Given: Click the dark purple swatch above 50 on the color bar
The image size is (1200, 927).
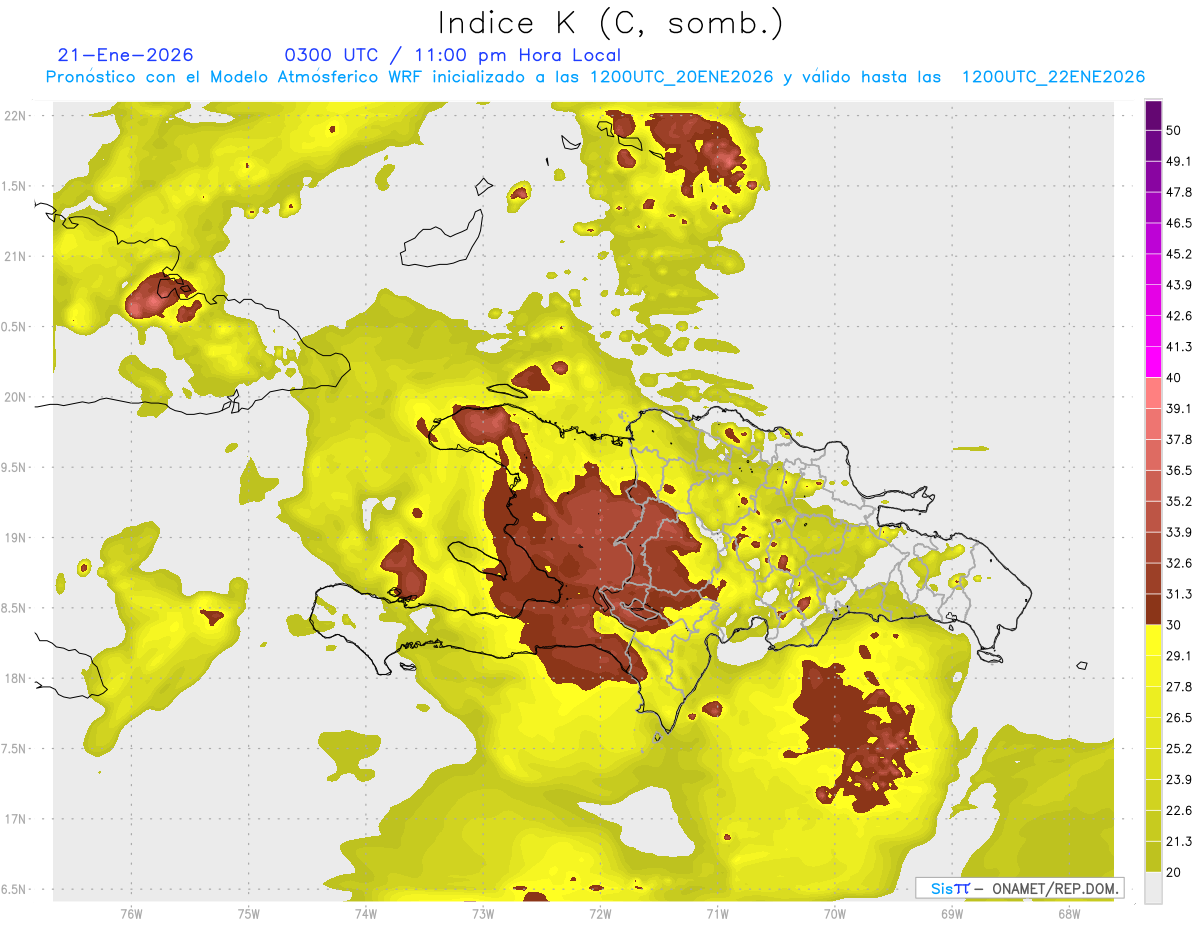Looking at the screenshot, I should coord(1153,115).
